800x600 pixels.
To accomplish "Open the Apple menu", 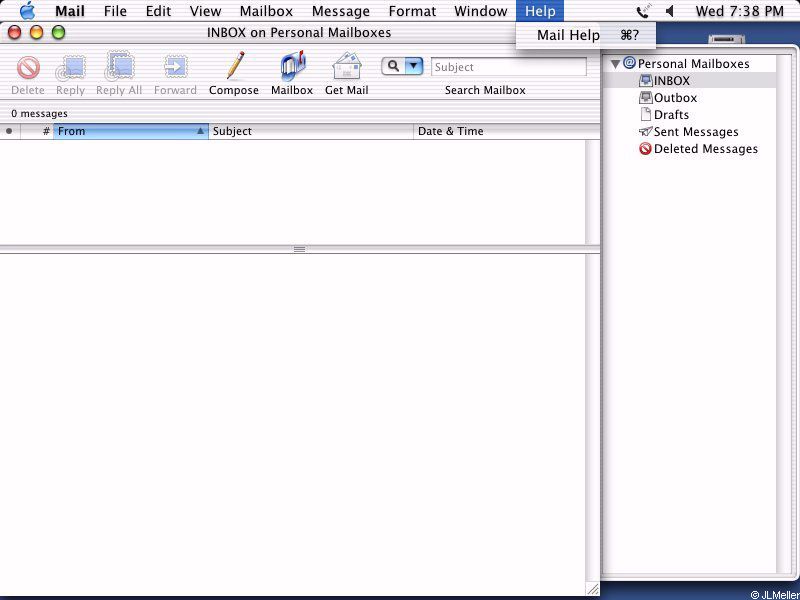I will point(28,10).
